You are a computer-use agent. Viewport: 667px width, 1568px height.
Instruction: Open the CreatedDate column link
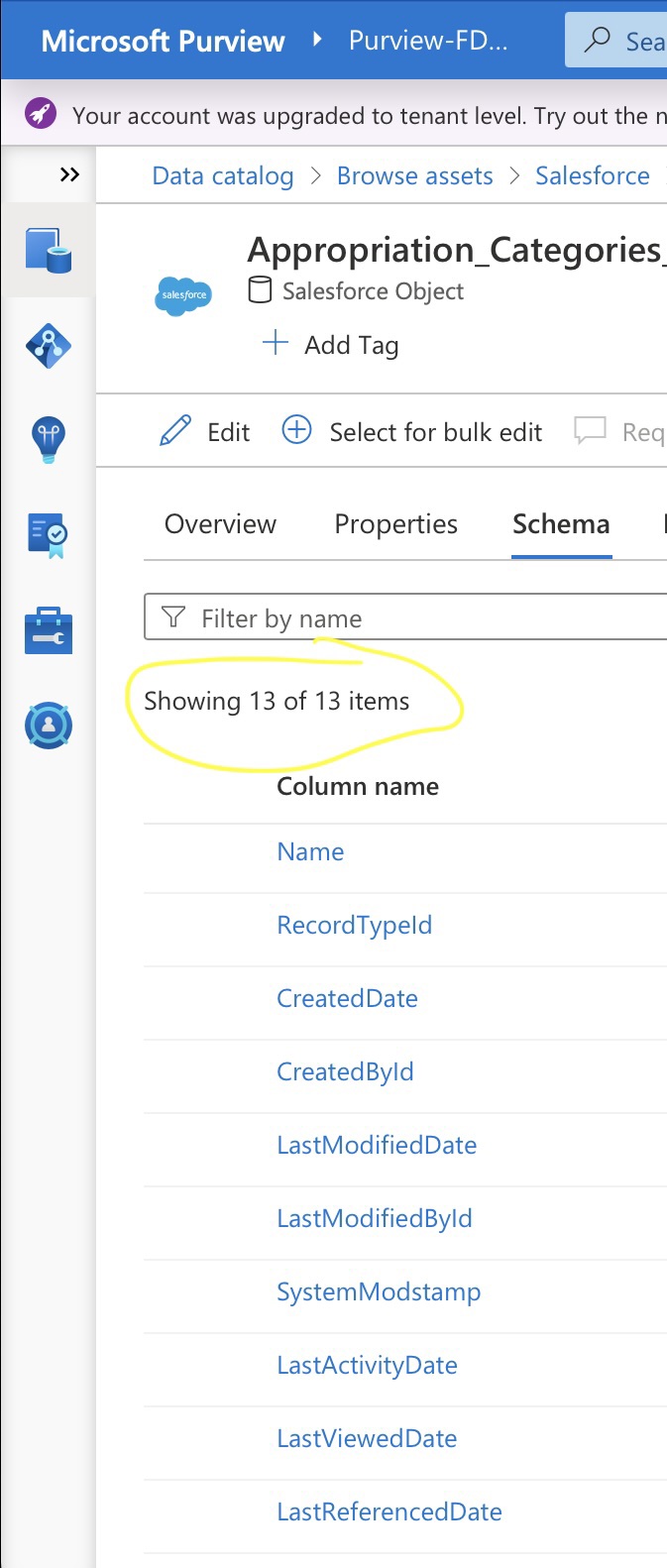[347, 998]
